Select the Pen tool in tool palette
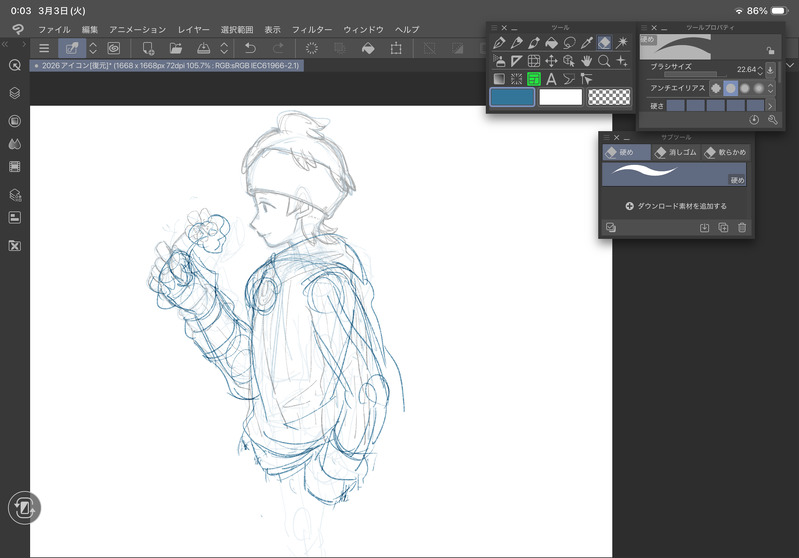 coord(498,43)
